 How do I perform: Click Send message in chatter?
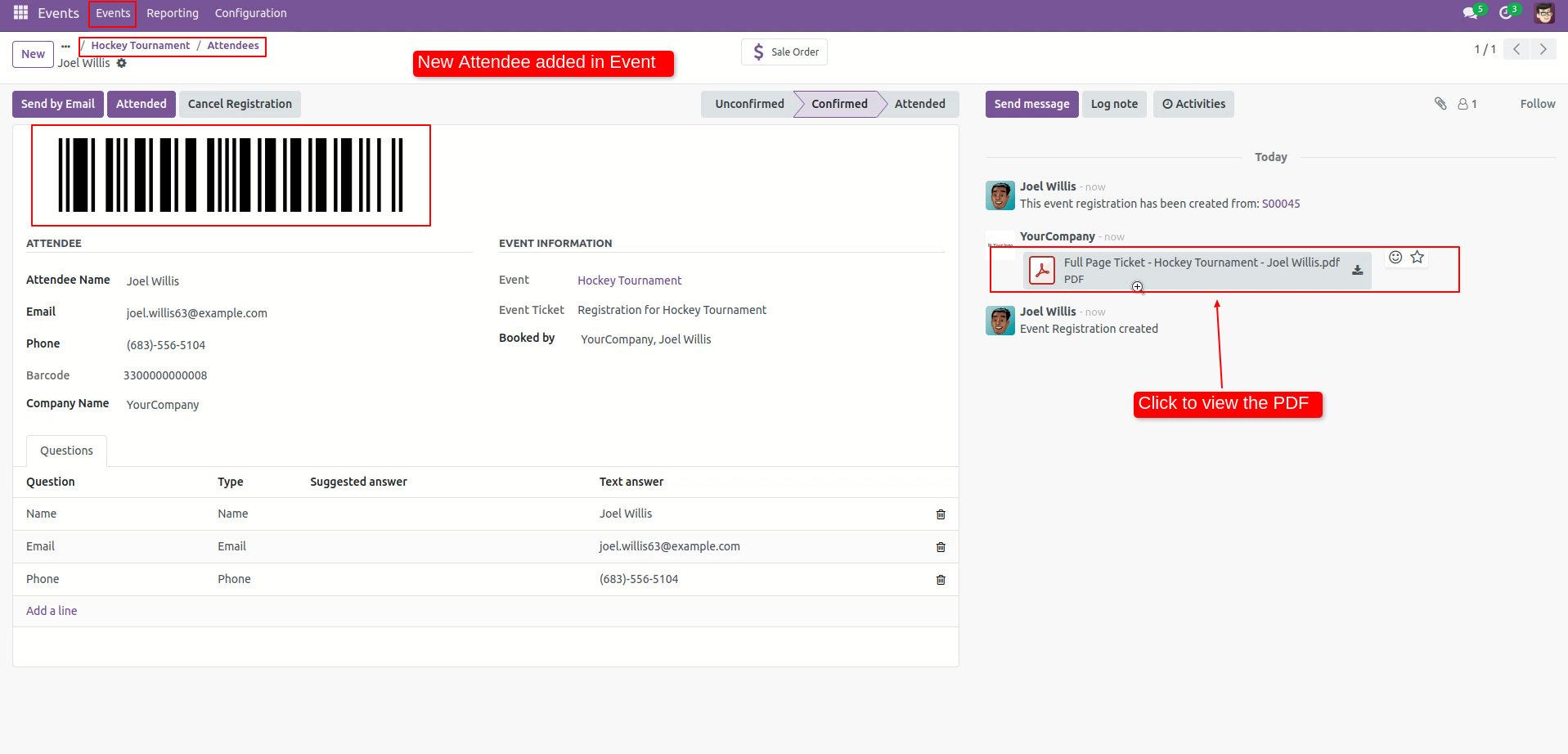click(x=1031, y=104)
